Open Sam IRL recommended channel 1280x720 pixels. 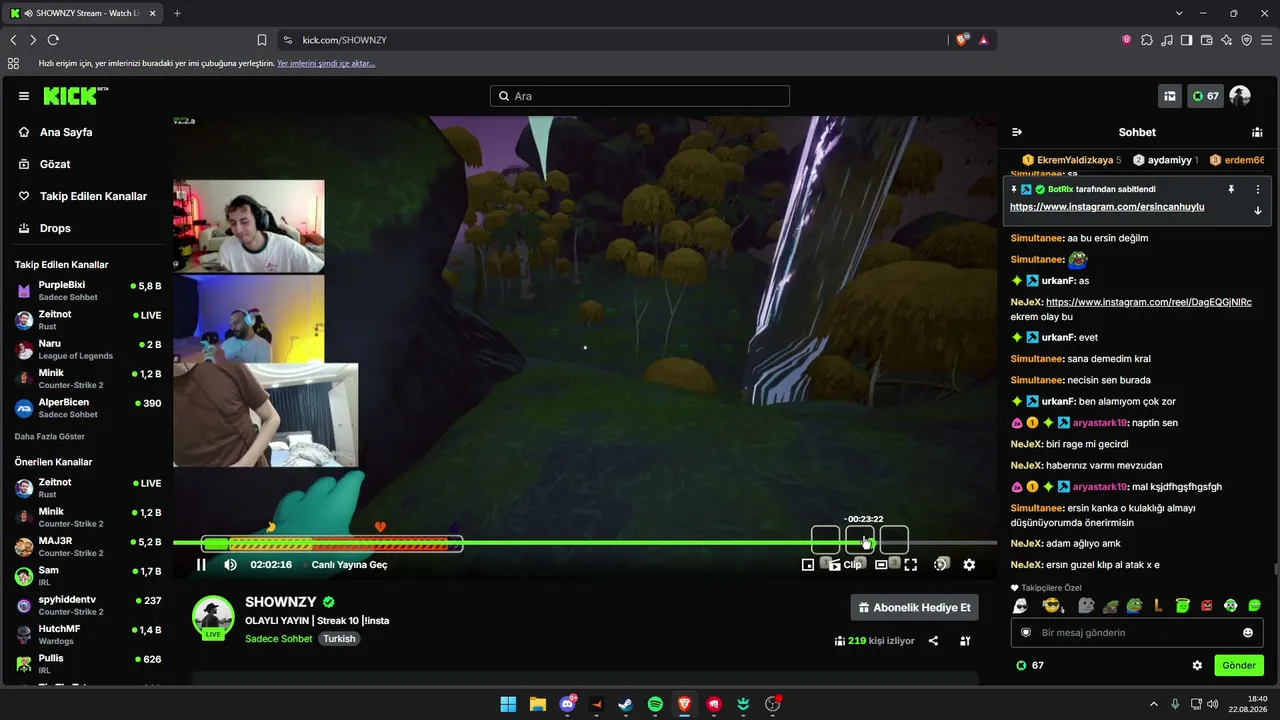[88, 576]
